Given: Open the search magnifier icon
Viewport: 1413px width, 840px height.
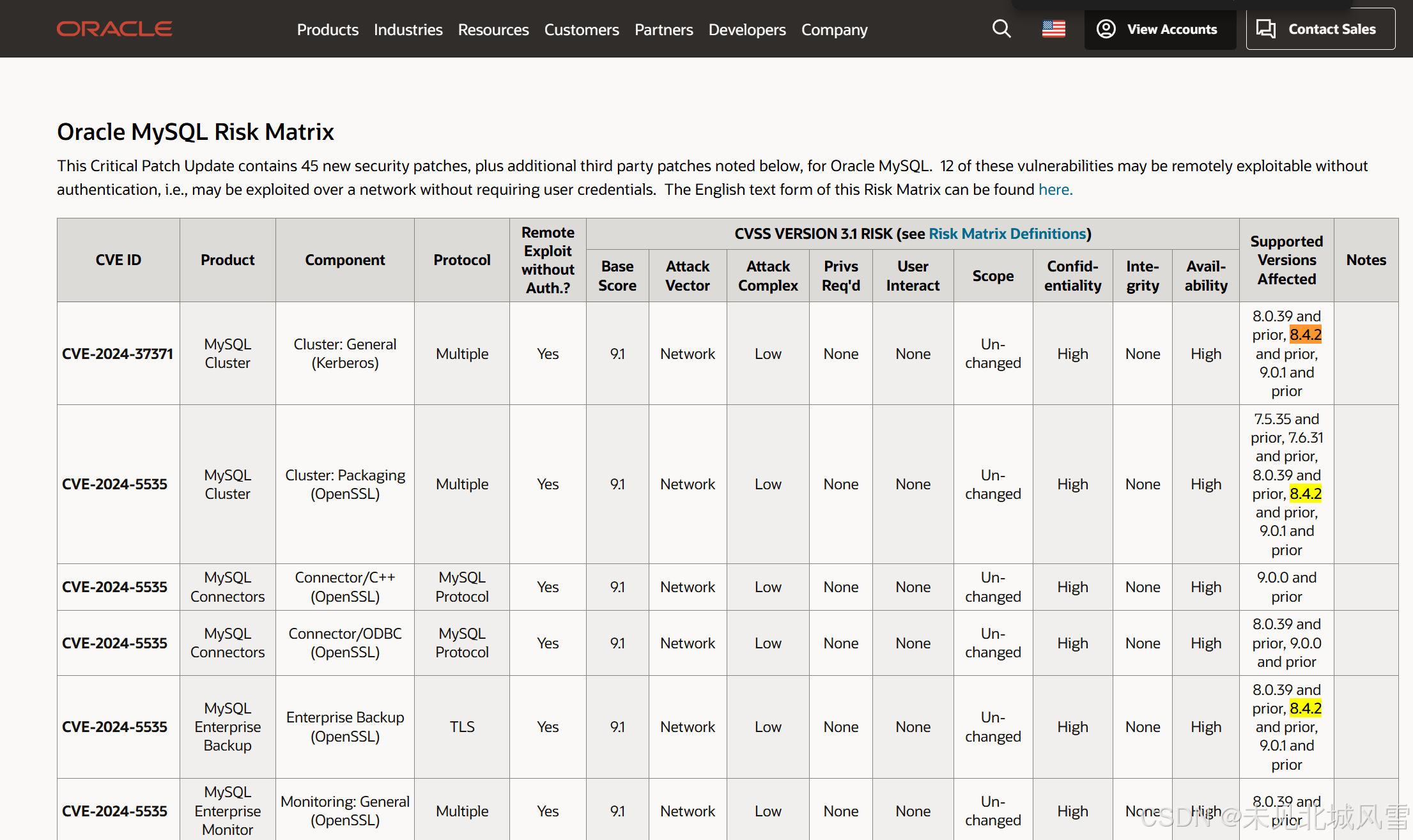Looking at the screenshot, I should point(1001,29).
